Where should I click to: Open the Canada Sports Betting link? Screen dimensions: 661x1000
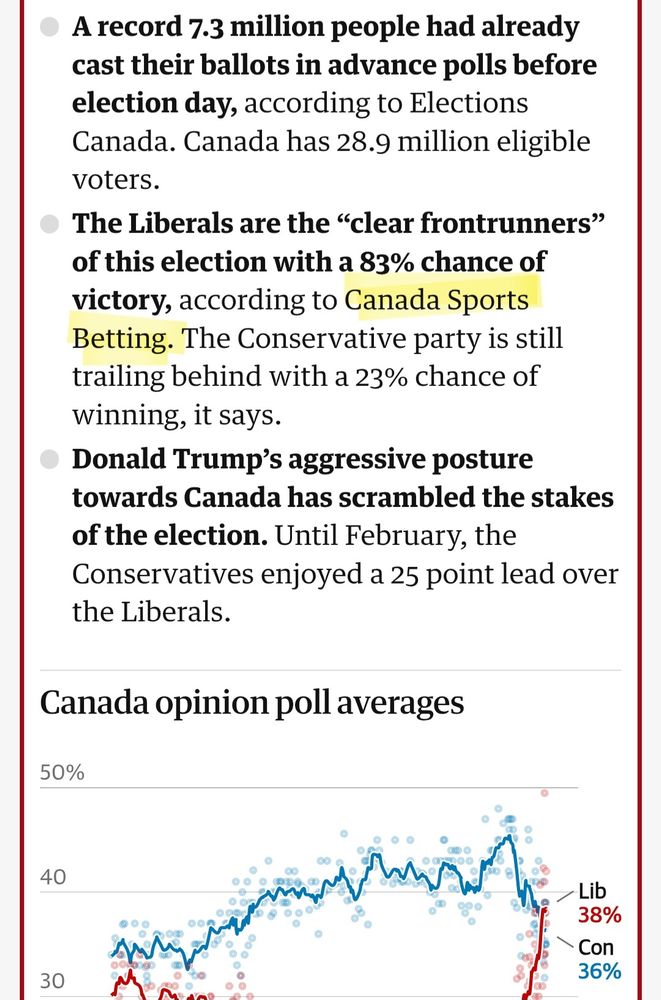coord(437,300)
